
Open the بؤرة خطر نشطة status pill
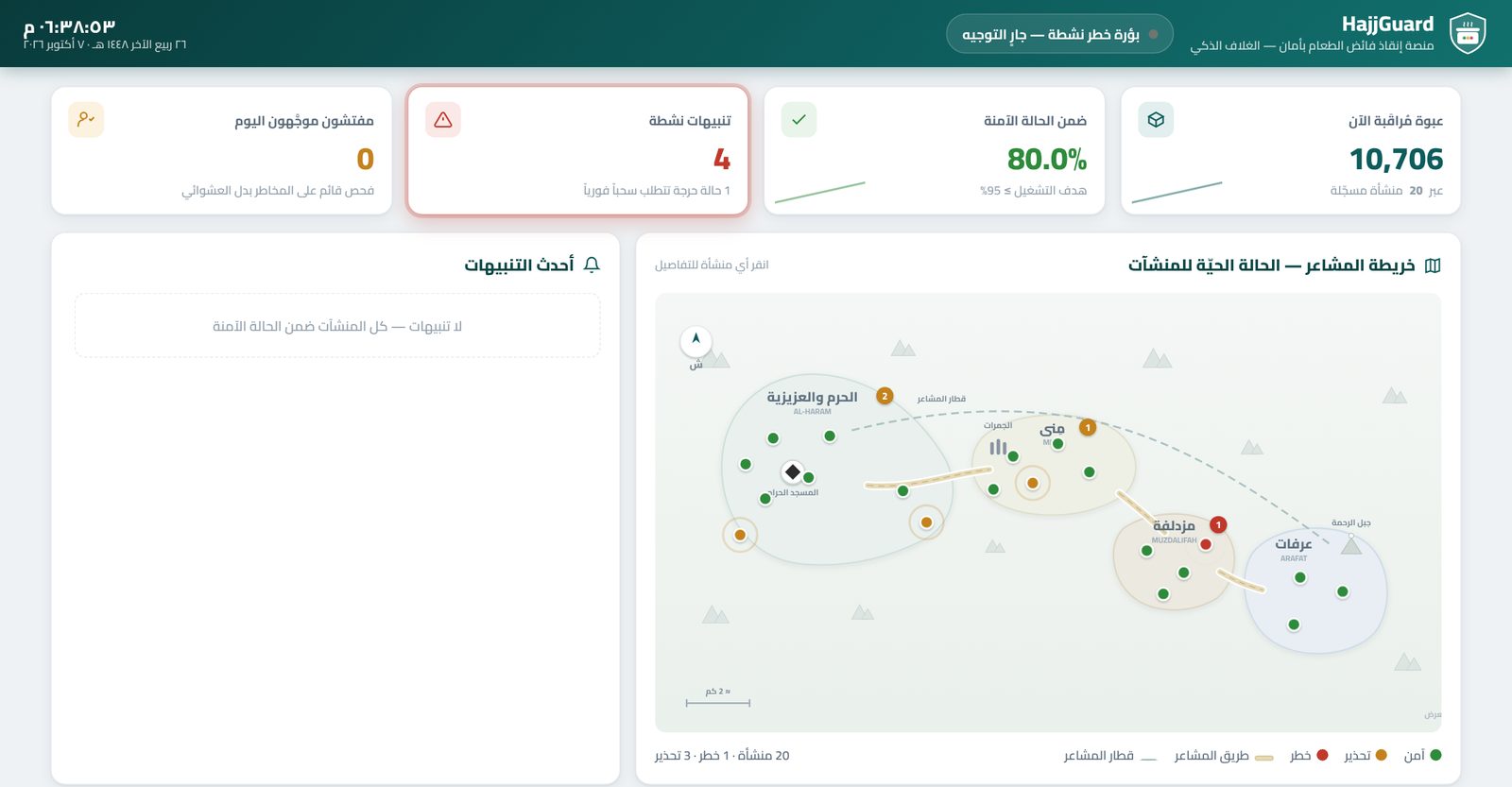pos(1059,34)
